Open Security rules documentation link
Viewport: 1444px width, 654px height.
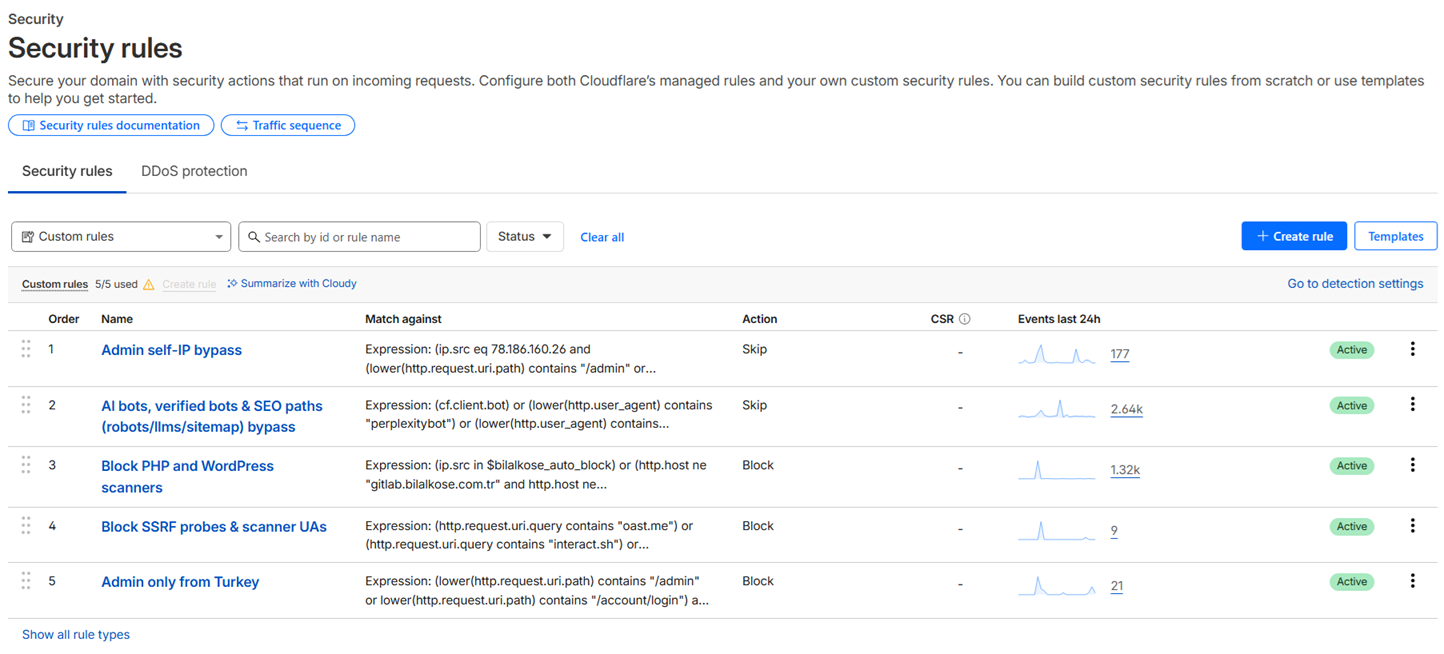click(x=111, y=125)
